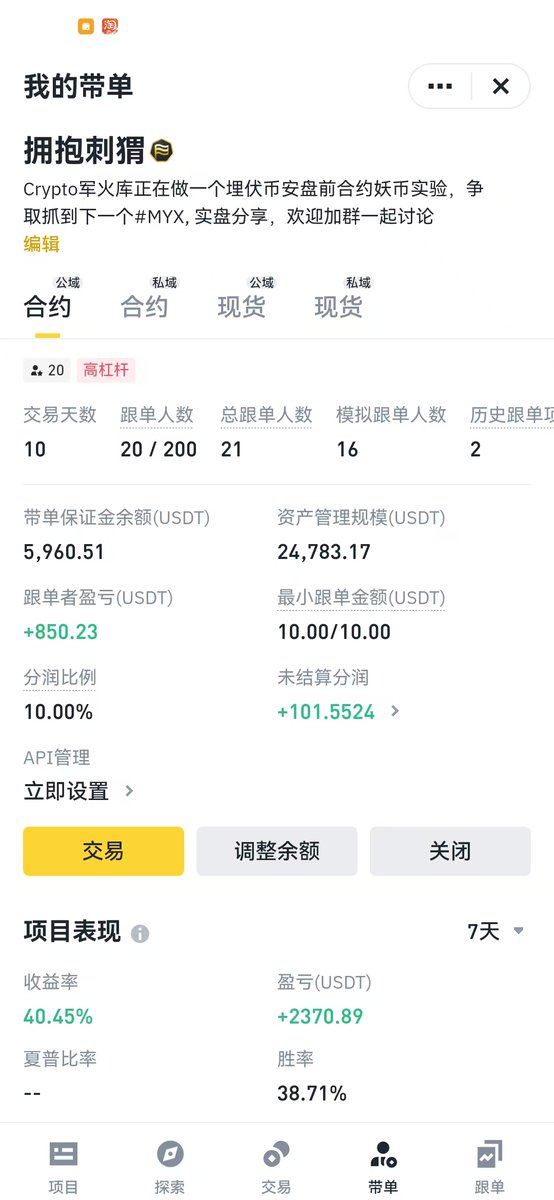Image resolution: width=554 pixels, height=1200 pixels.
Task: Go to 探索 compass icon
Action: click(x=170, y=1166)
